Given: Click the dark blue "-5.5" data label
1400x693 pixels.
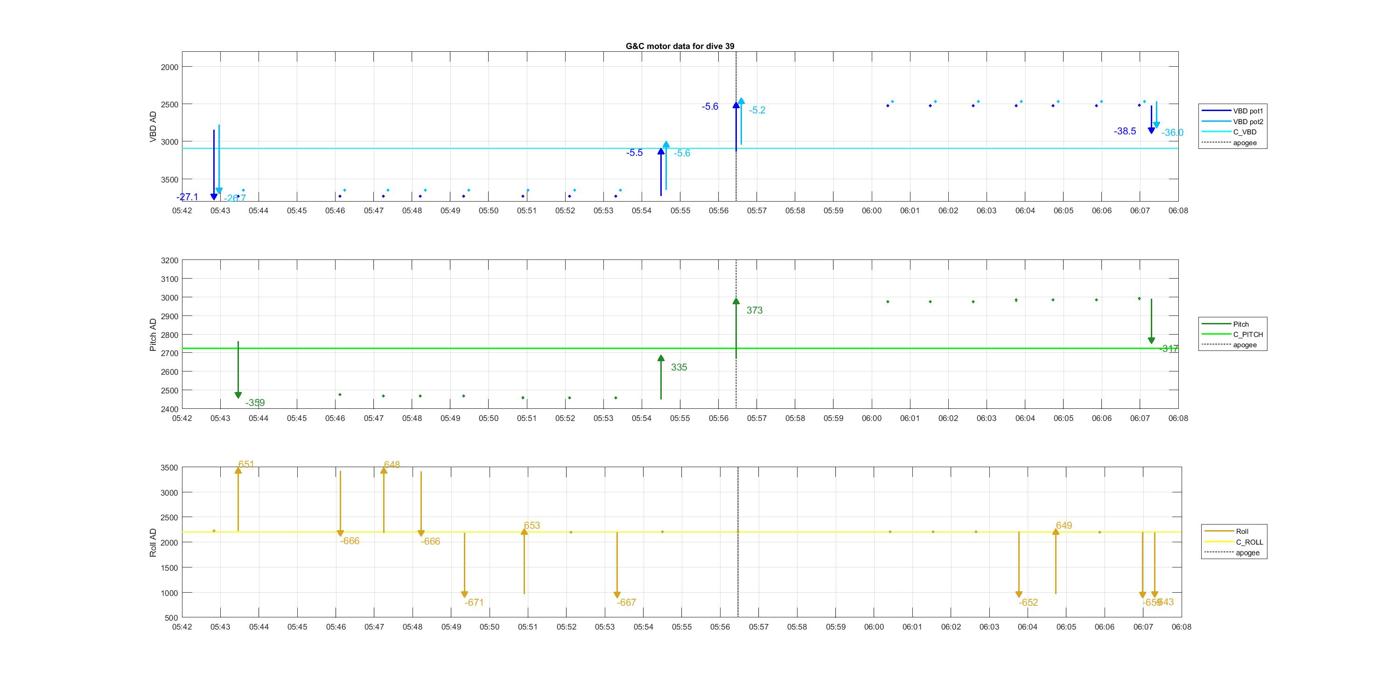Looking at the screenshot, I should point(635,153).
